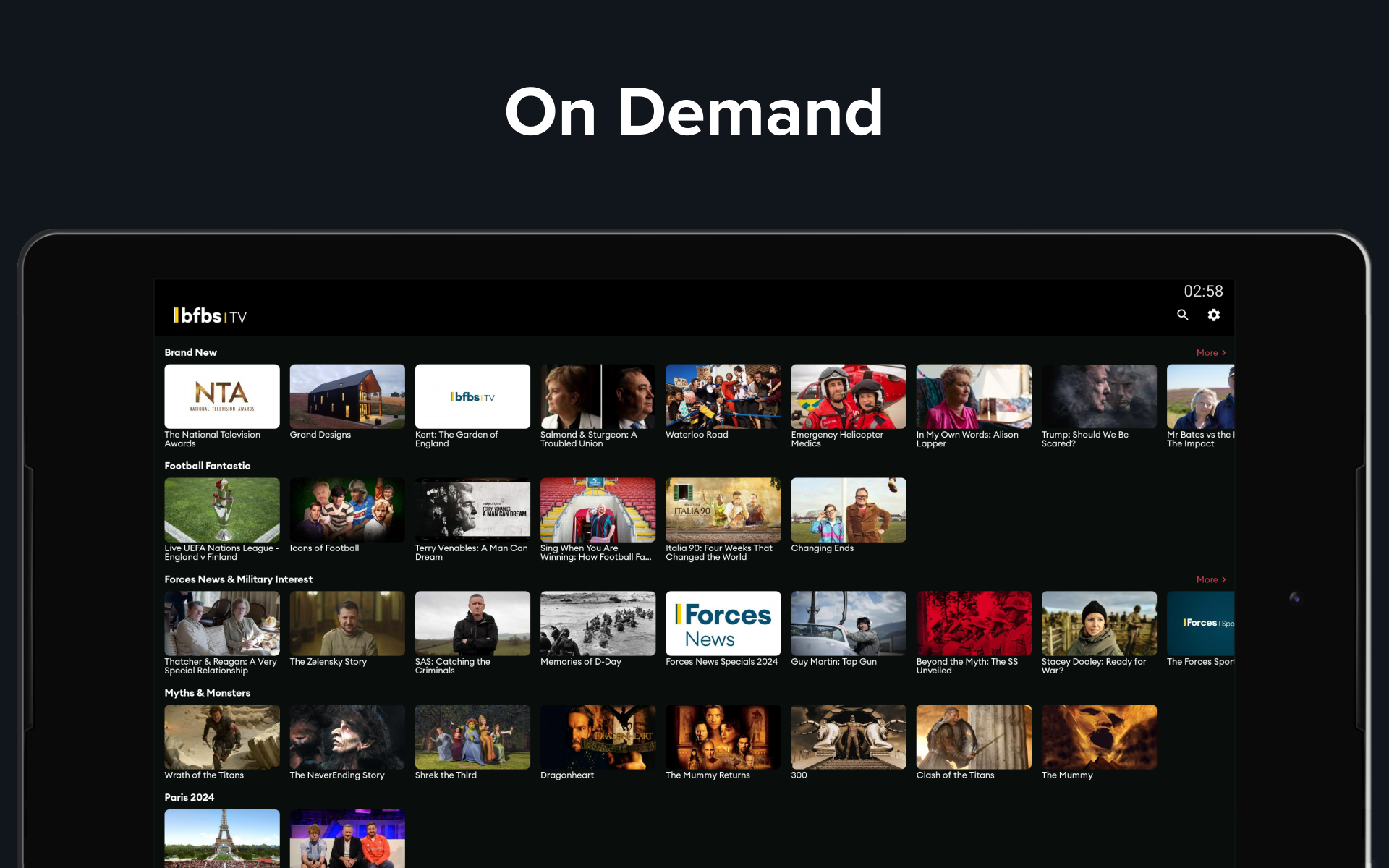Viewport: 1389px width, 868px height.
Task: Open the settings gear icon
Action: (1213, 315)
